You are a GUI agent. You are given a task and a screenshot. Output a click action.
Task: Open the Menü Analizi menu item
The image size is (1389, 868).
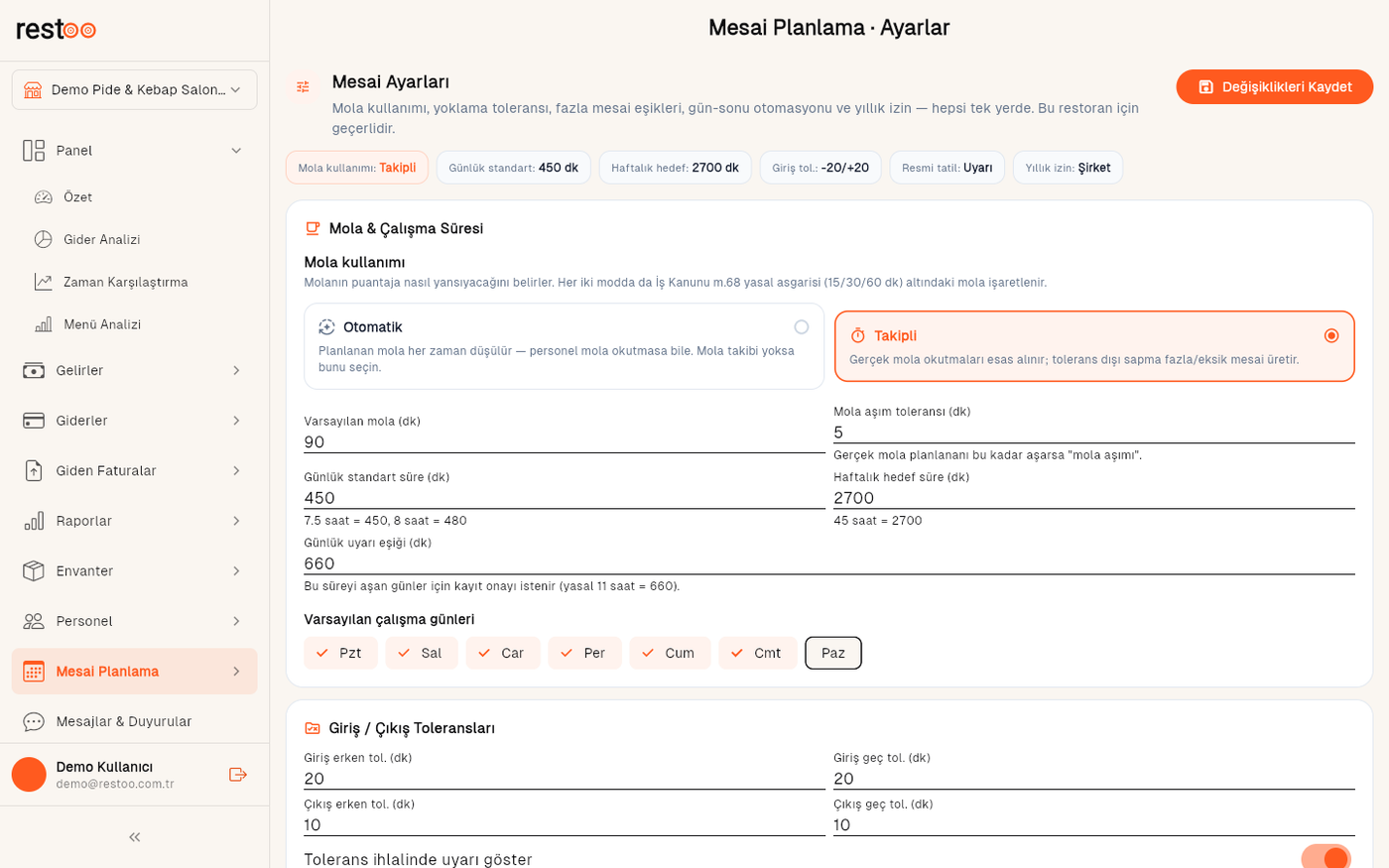(135, 324)
